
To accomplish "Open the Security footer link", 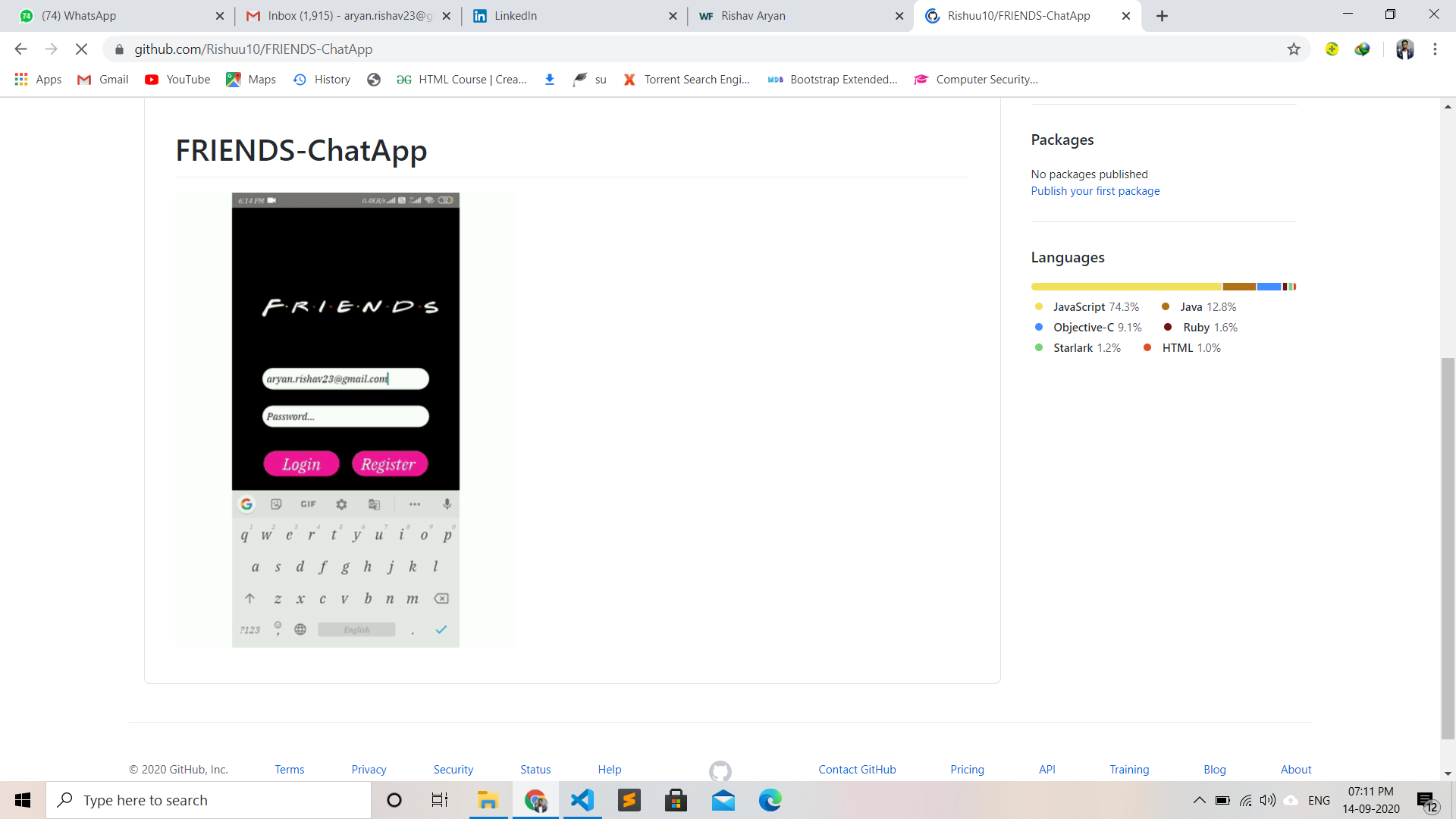I will (x=453, y=770).
